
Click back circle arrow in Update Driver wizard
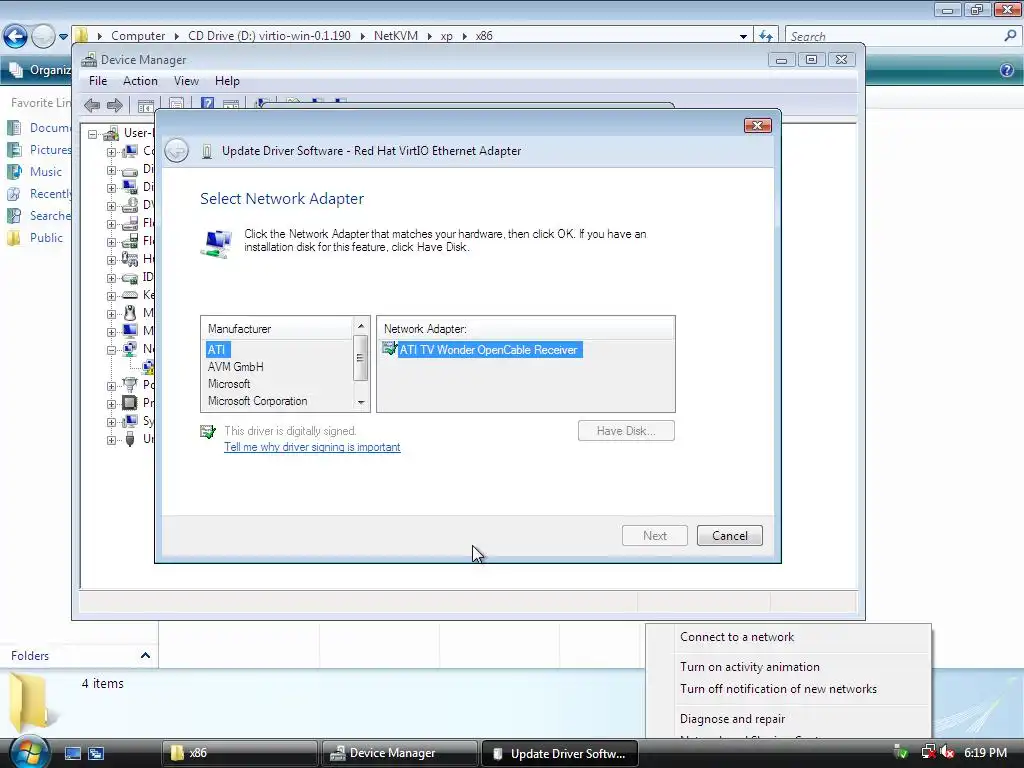click(176, 151)
